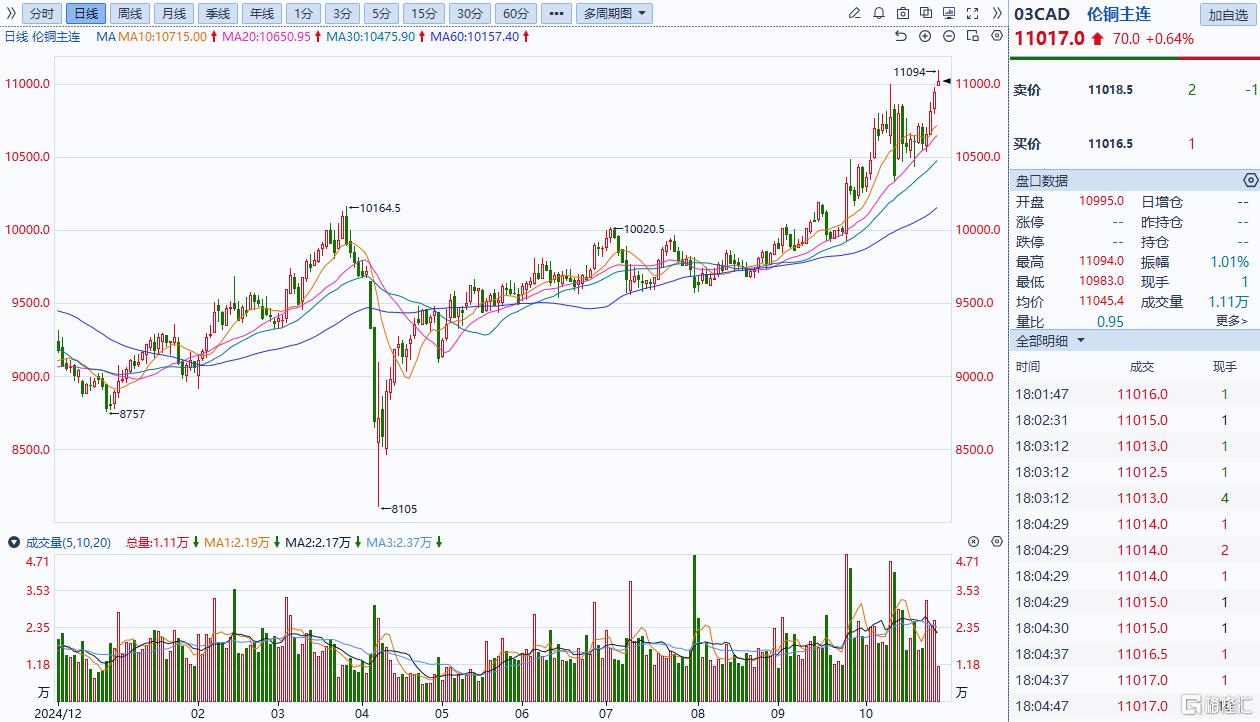Open the 更多> link in market data
Image resolution: width=1260 pixels, height=722 pixels.
tap(1231, 321)
